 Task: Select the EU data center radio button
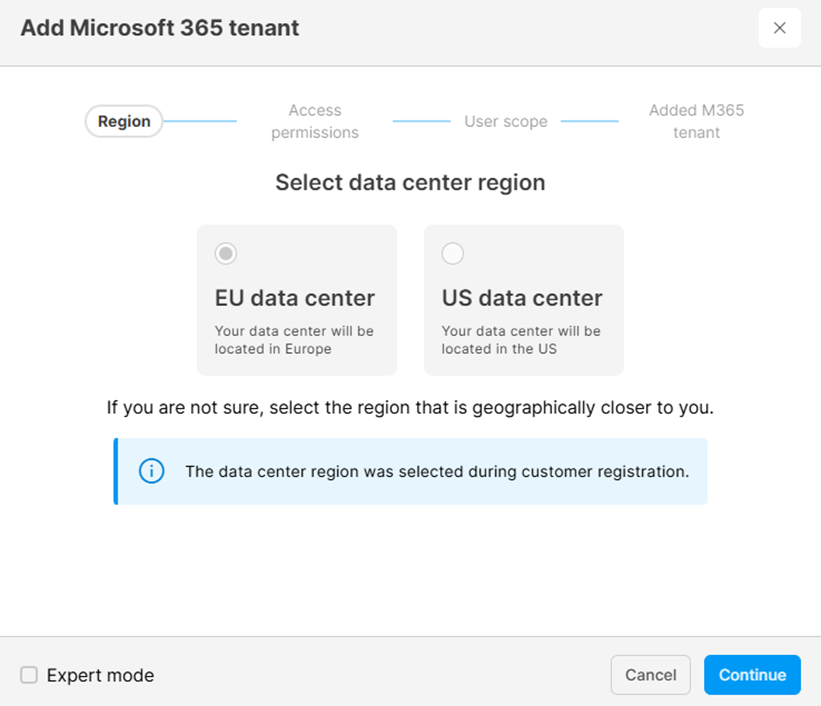tap(227, 254)
